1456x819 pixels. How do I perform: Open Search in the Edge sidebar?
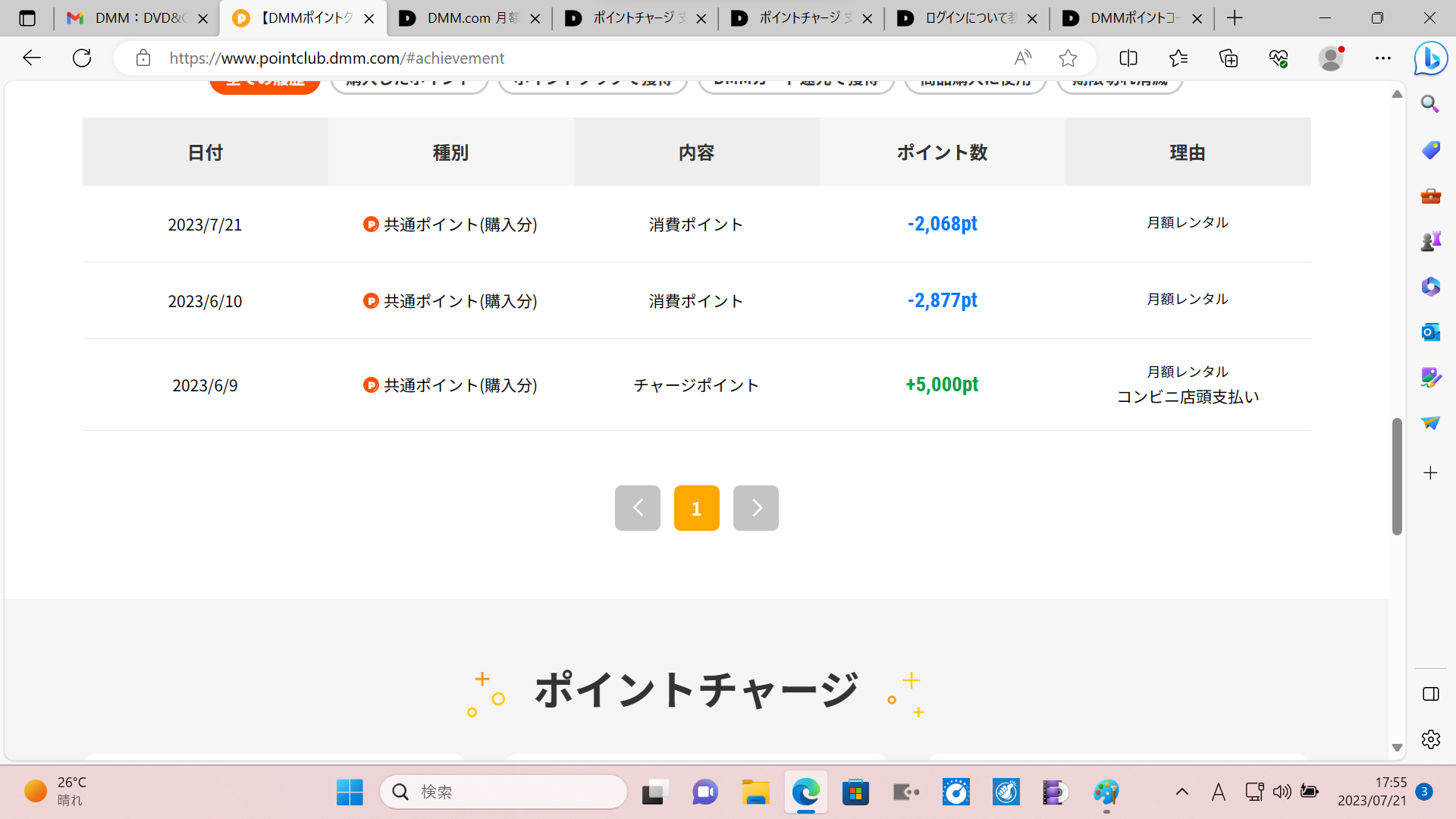point(1430,104)
